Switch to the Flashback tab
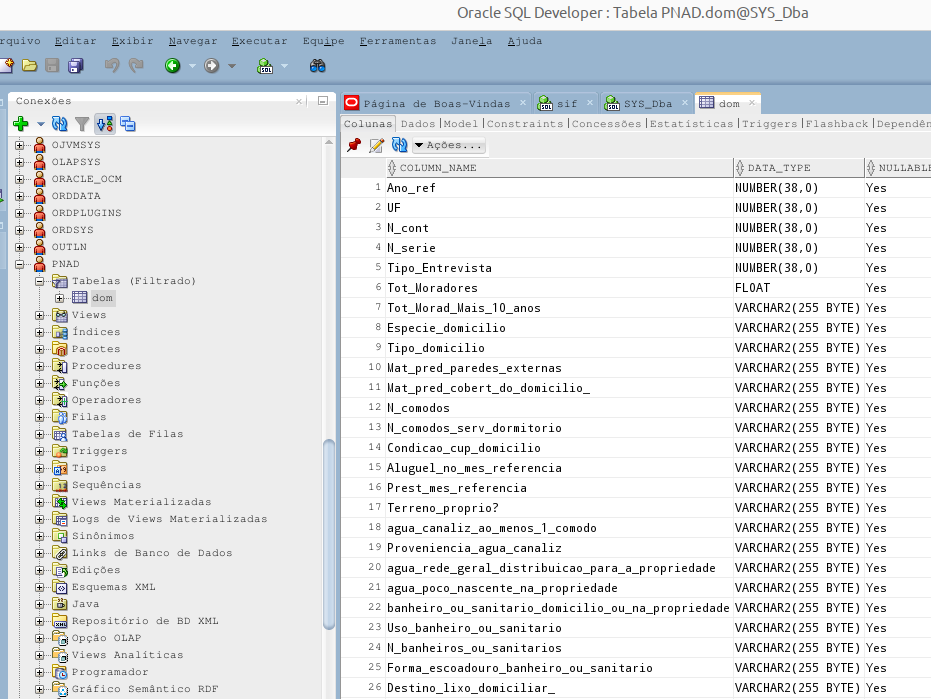The width and height of the screenshot is (931, 699). [837, 124]
